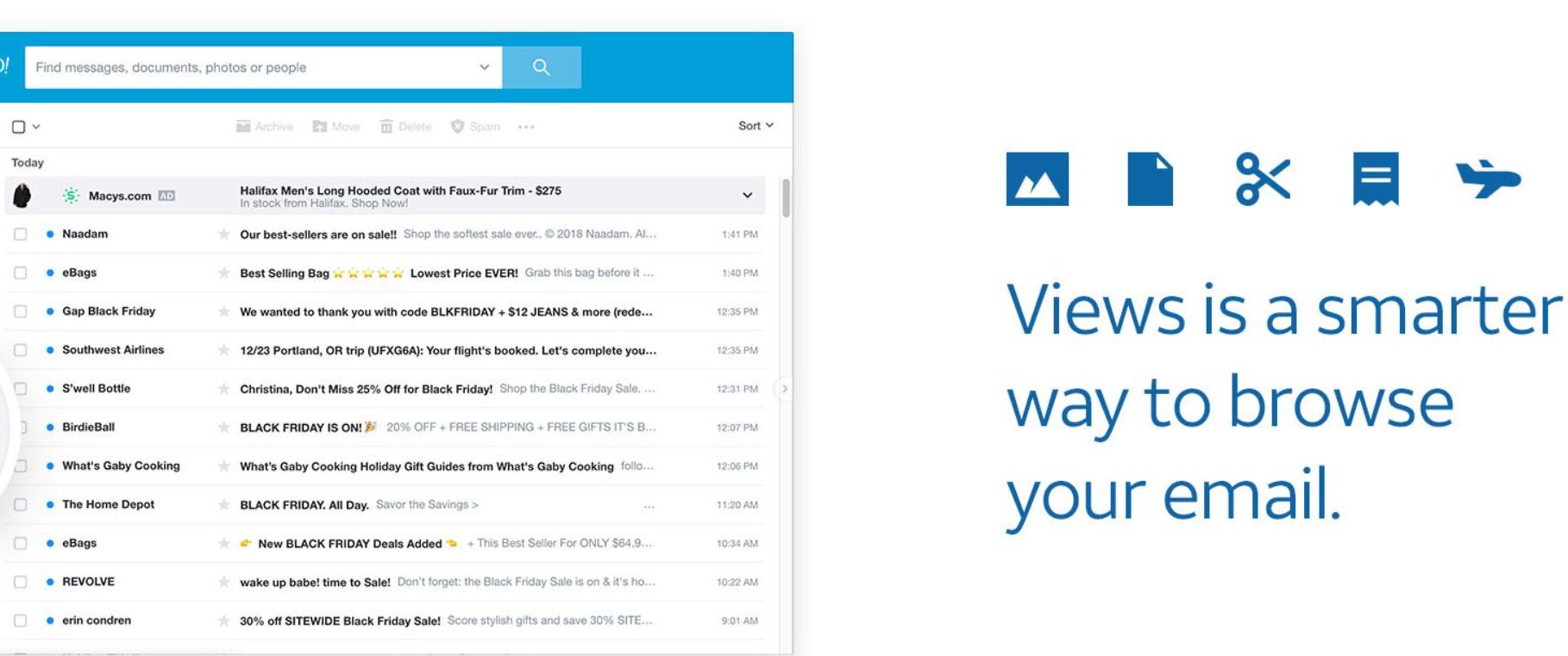Click the search magnifier button

(x=541, y=67)
